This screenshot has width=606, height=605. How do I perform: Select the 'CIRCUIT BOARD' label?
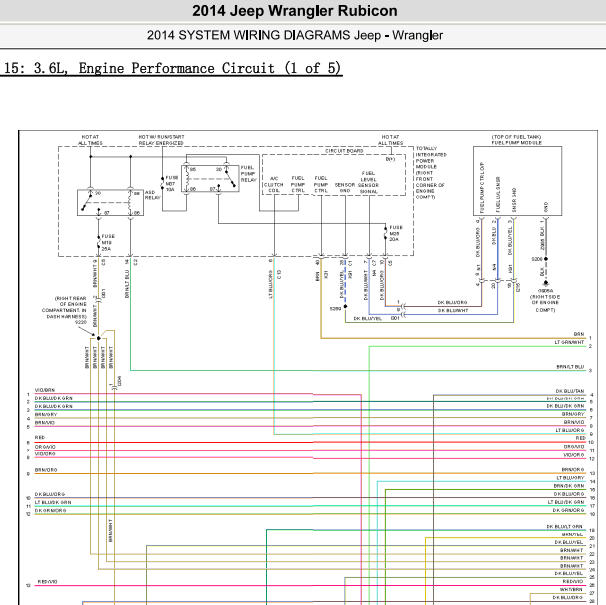point(344,151)
